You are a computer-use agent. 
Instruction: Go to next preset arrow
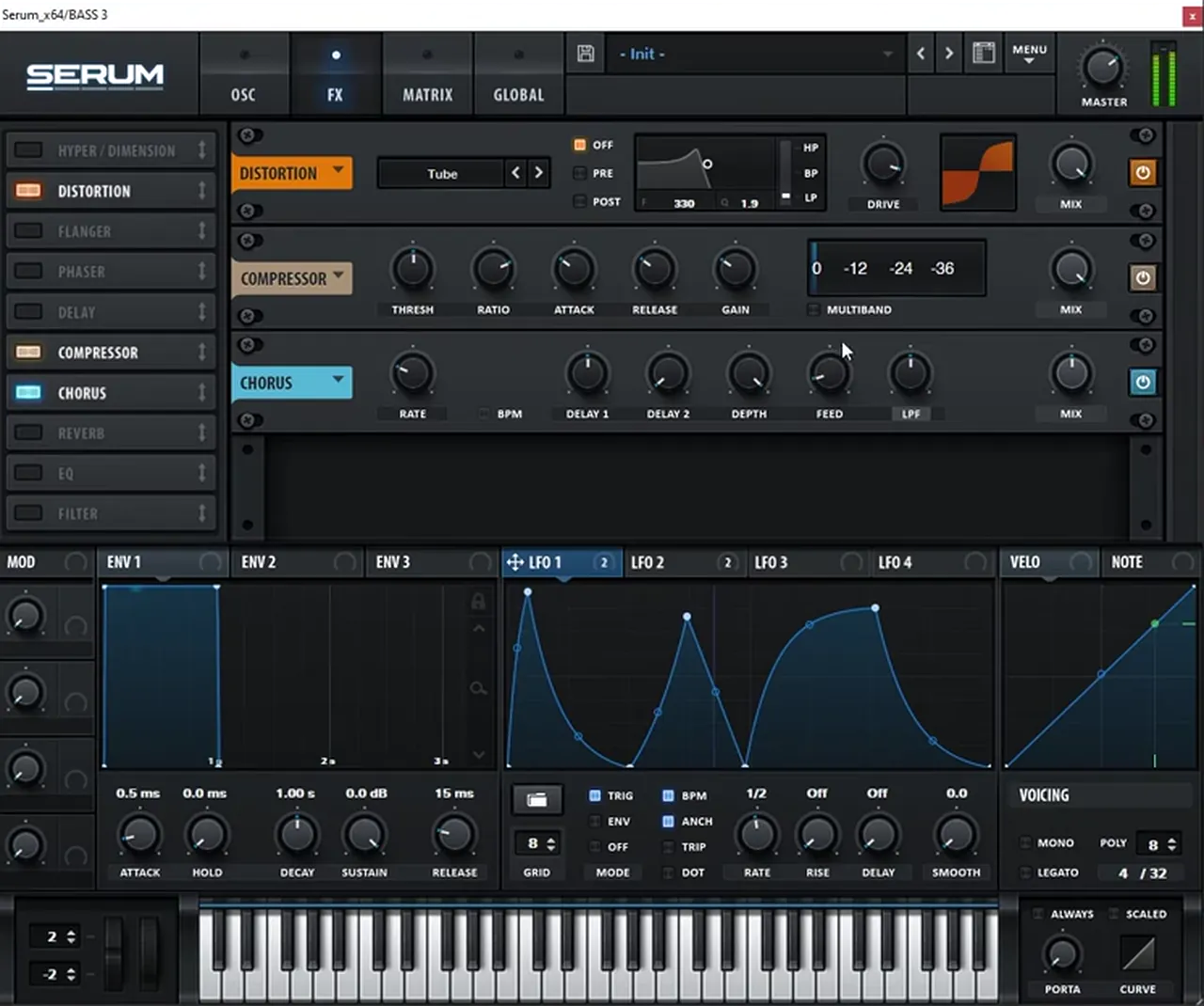pyautogui.click(x=948, y=54)
